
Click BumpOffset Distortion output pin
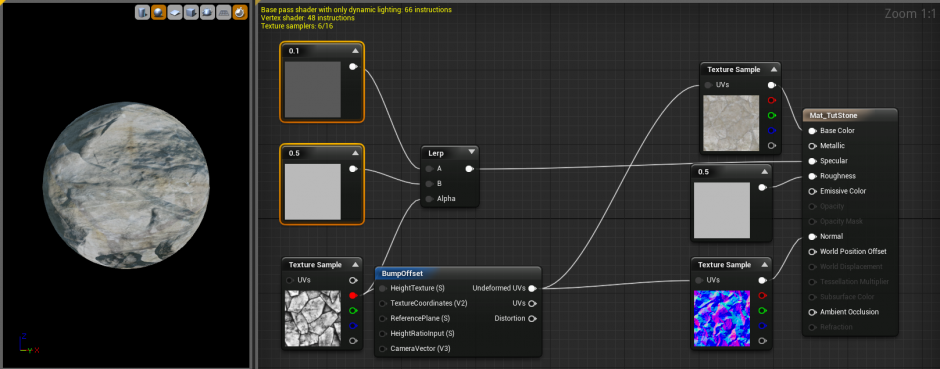[532, 318]
